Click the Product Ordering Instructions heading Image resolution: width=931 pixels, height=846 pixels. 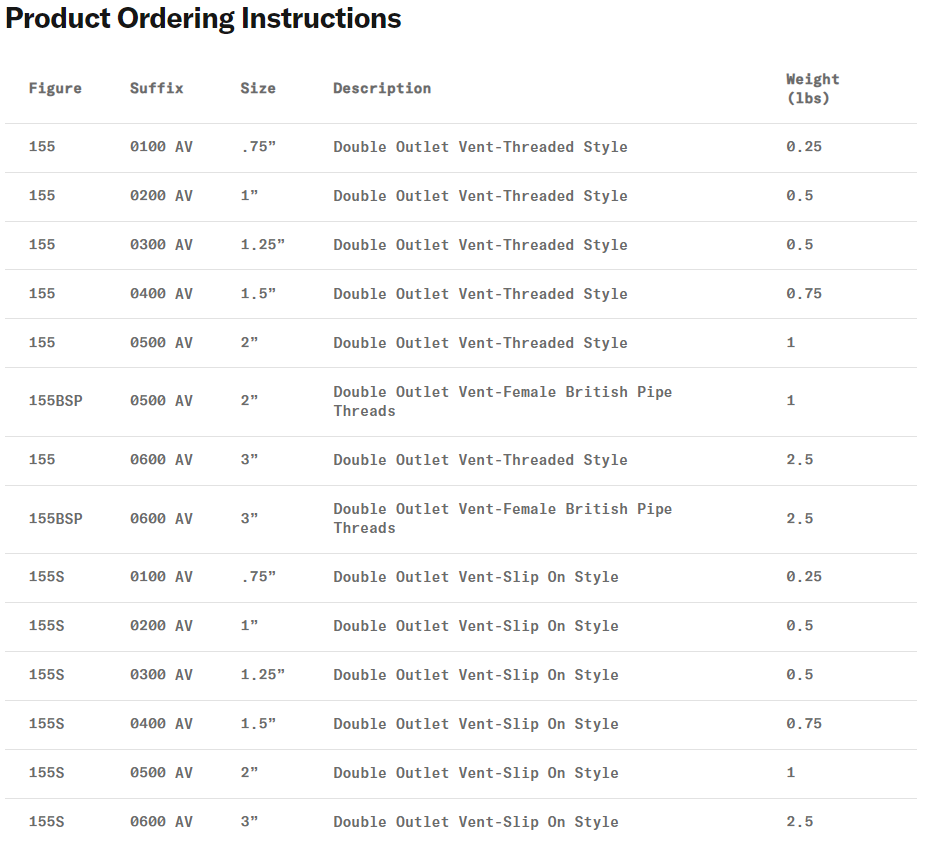click(203, 19)
